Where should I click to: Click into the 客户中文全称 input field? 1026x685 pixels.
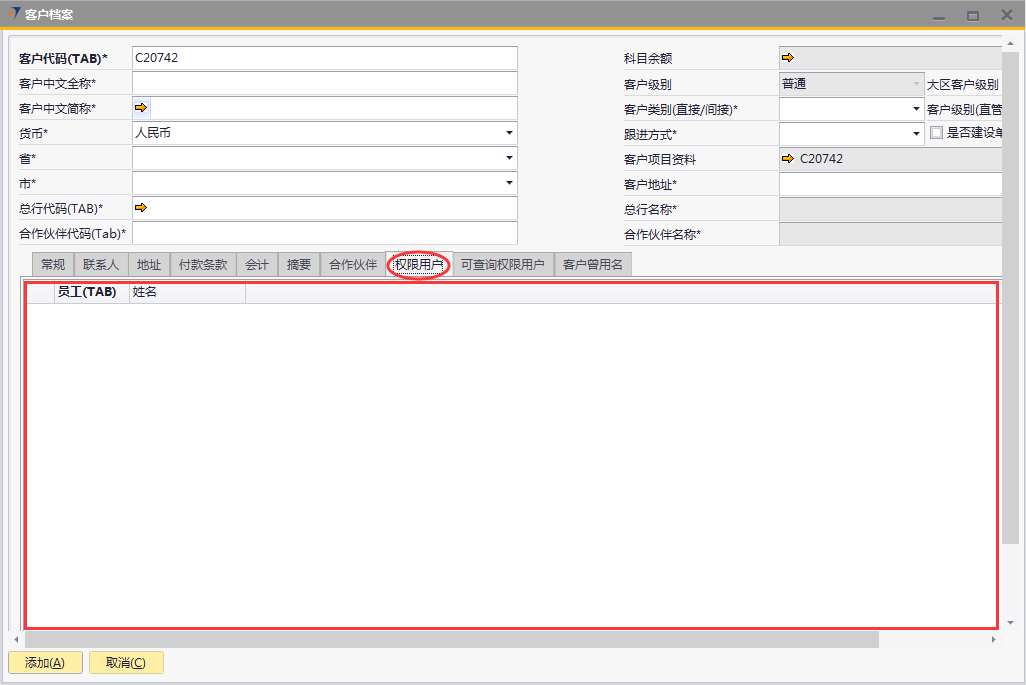pyautogui.click(x=324, y=83)
